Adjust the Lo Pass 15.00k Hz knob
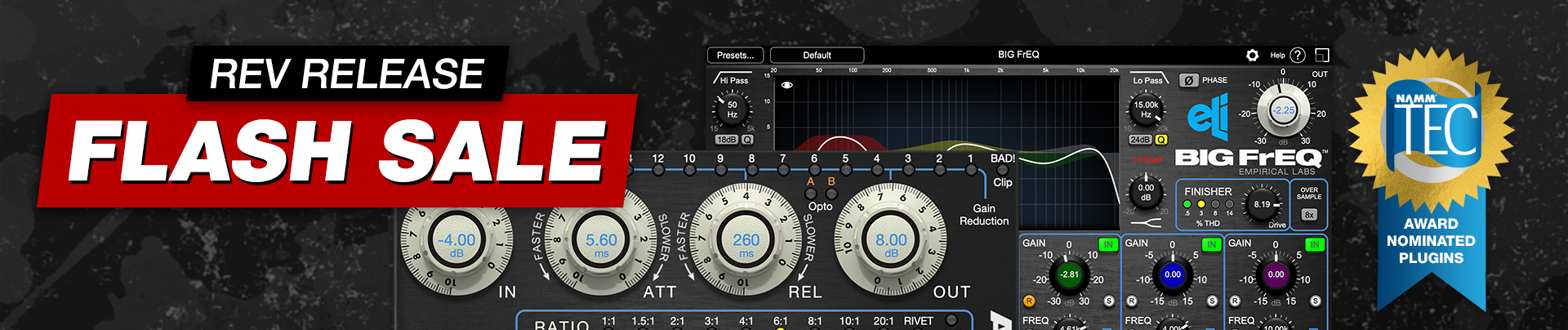Screen dimensions: 1568x330 (x=1146, y=109)
